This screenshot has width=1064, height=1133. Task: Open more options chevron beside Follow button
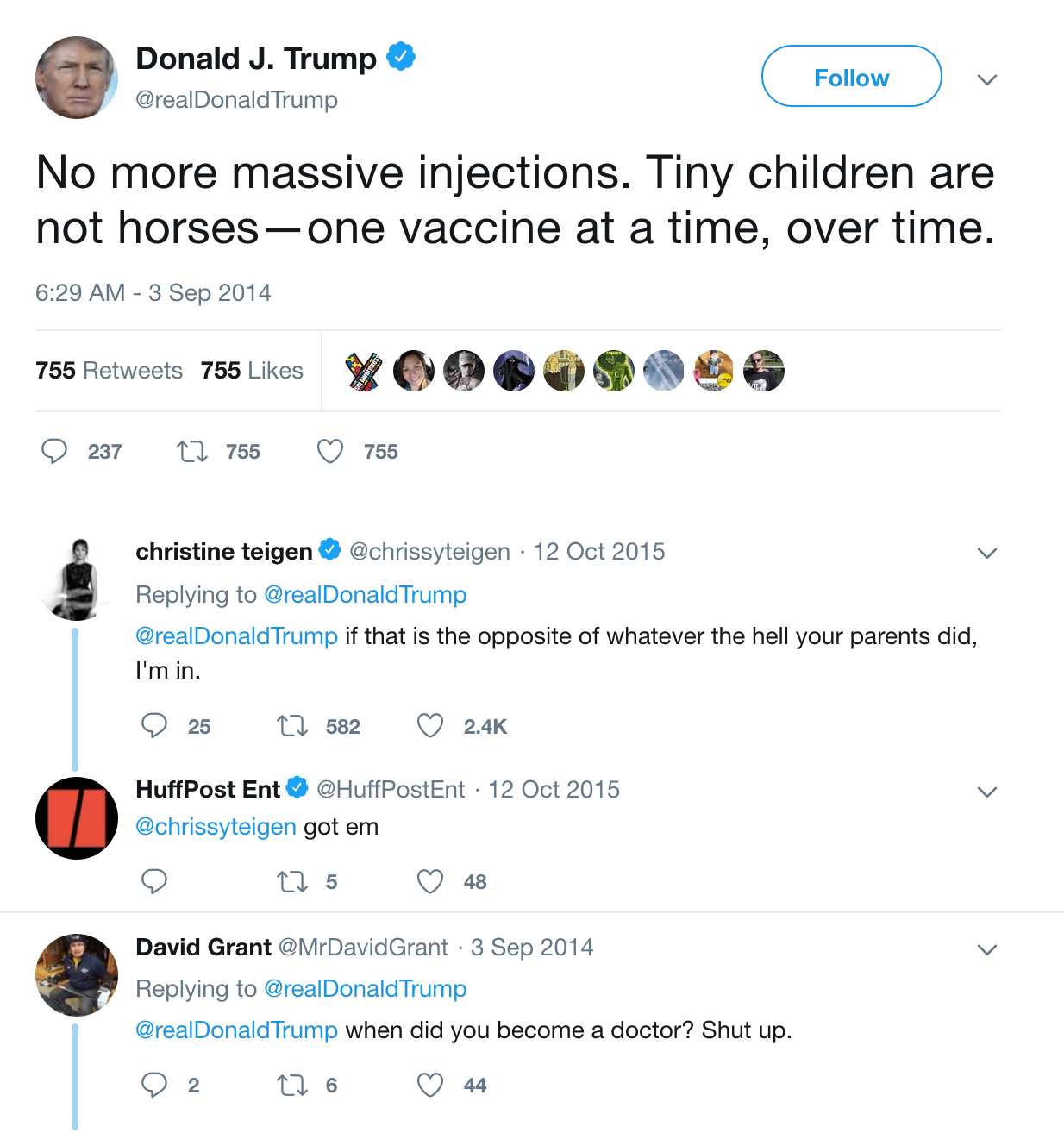(987, 79)
